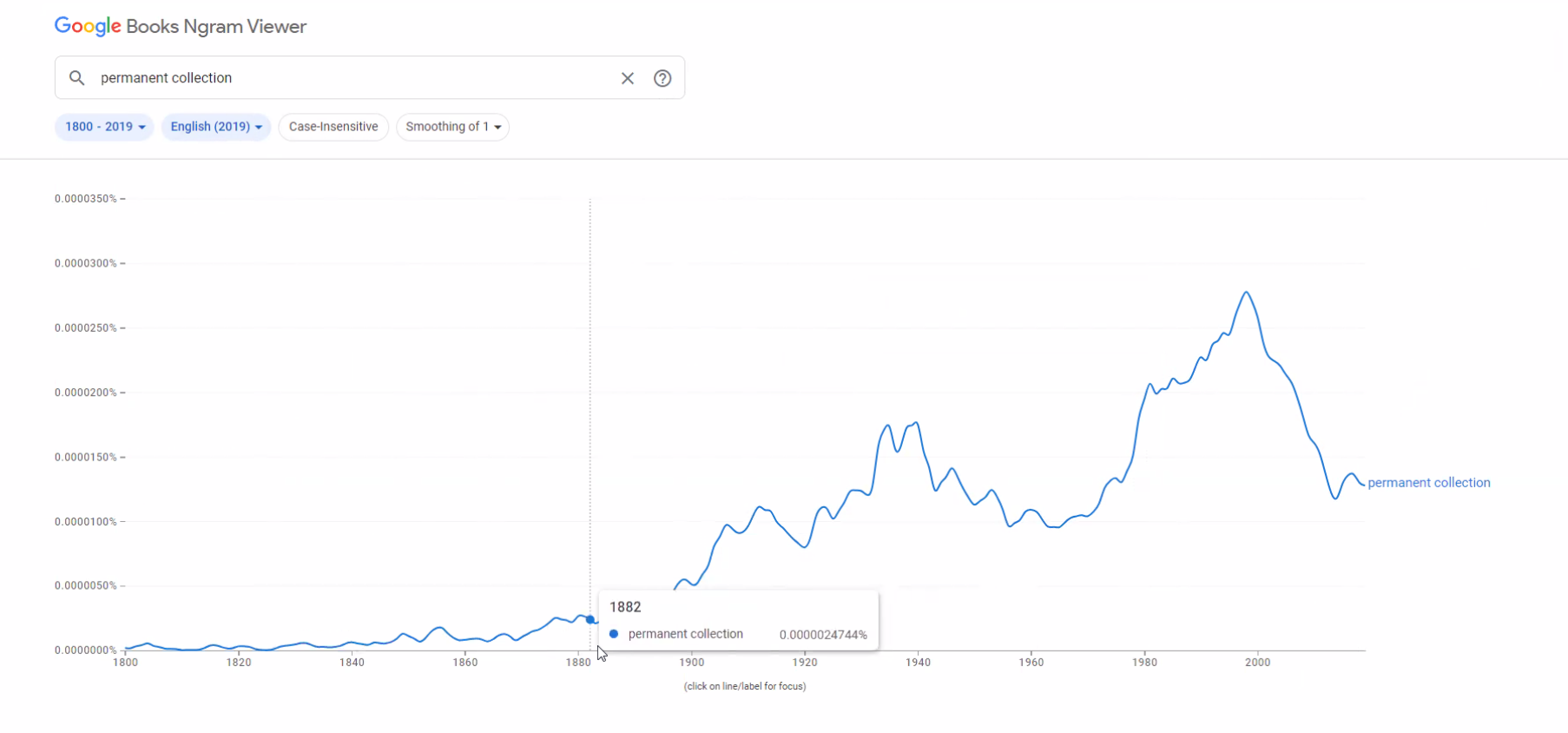Click the 1980 x-axis label

tap(1144, 663)
